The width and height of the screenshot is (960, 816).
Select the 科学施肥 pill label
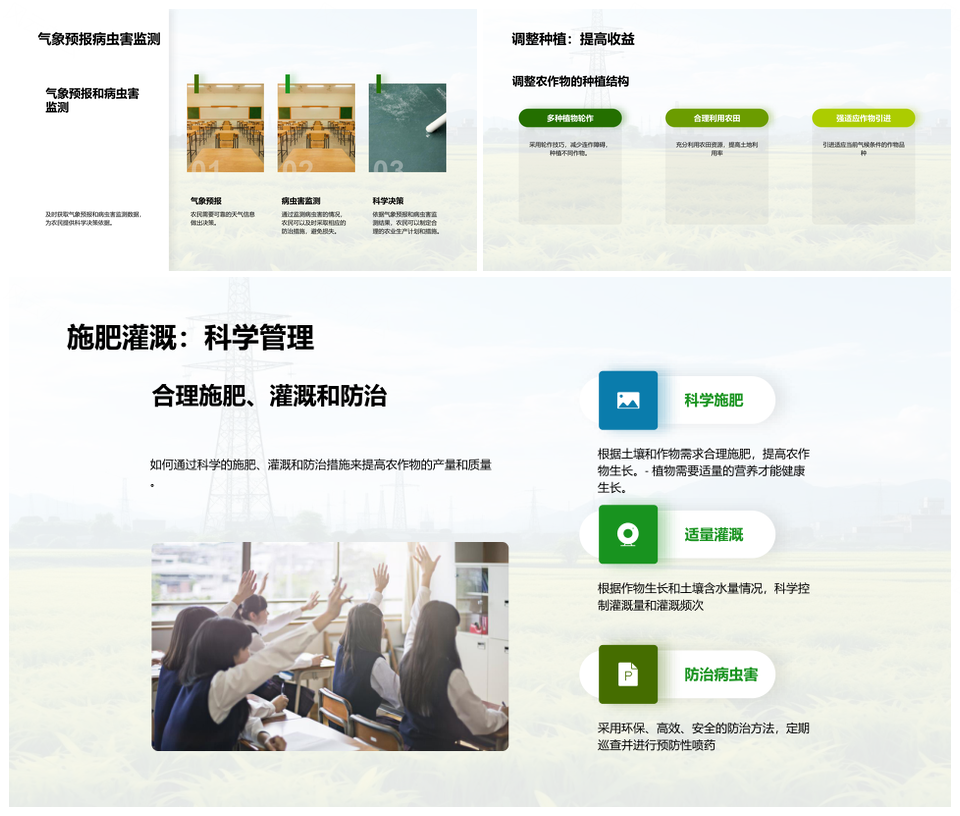pyautogui.click(x=714, y=400)
